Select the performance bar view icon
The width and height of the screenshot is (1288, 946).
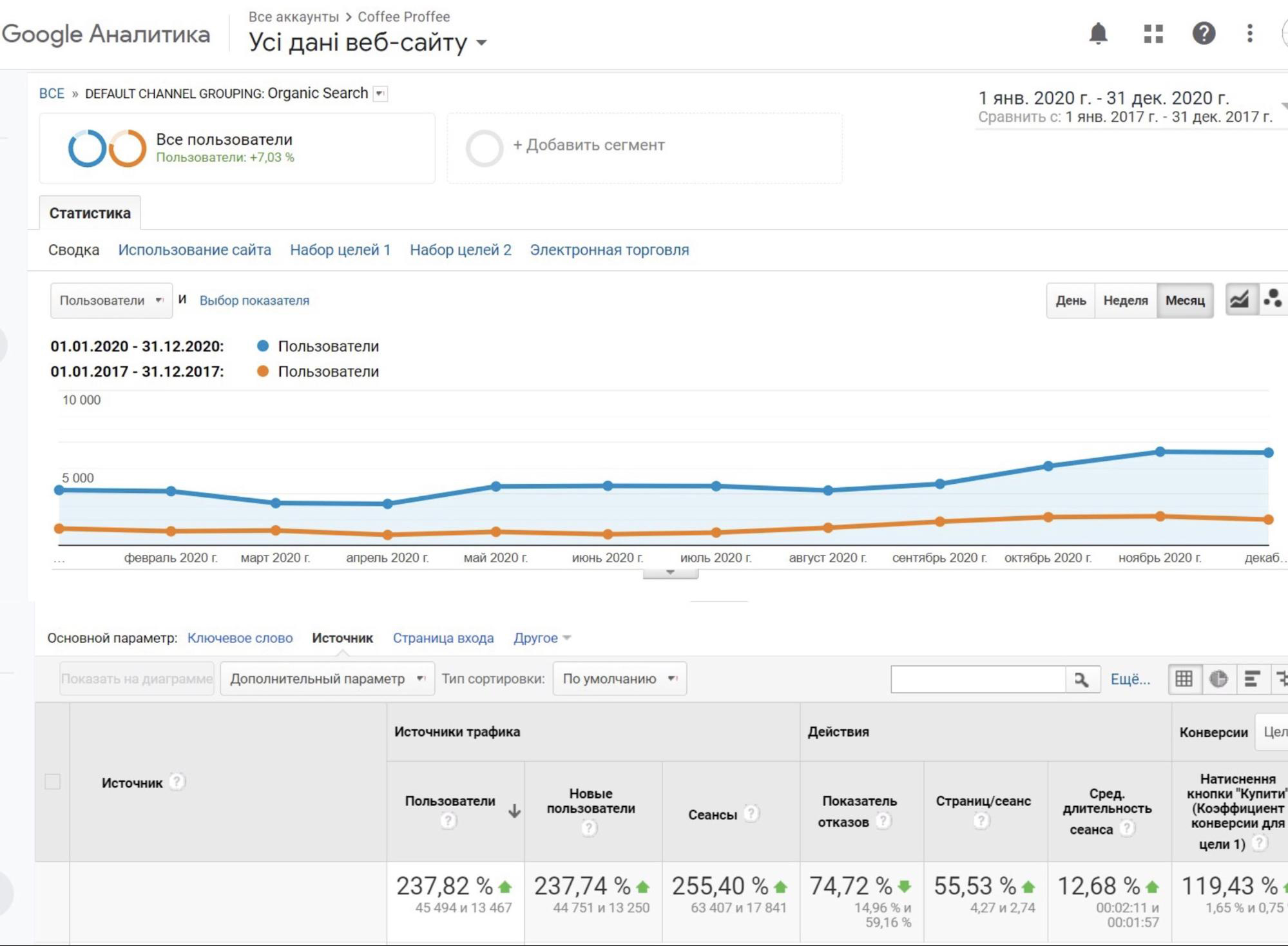click(1252, 679)
